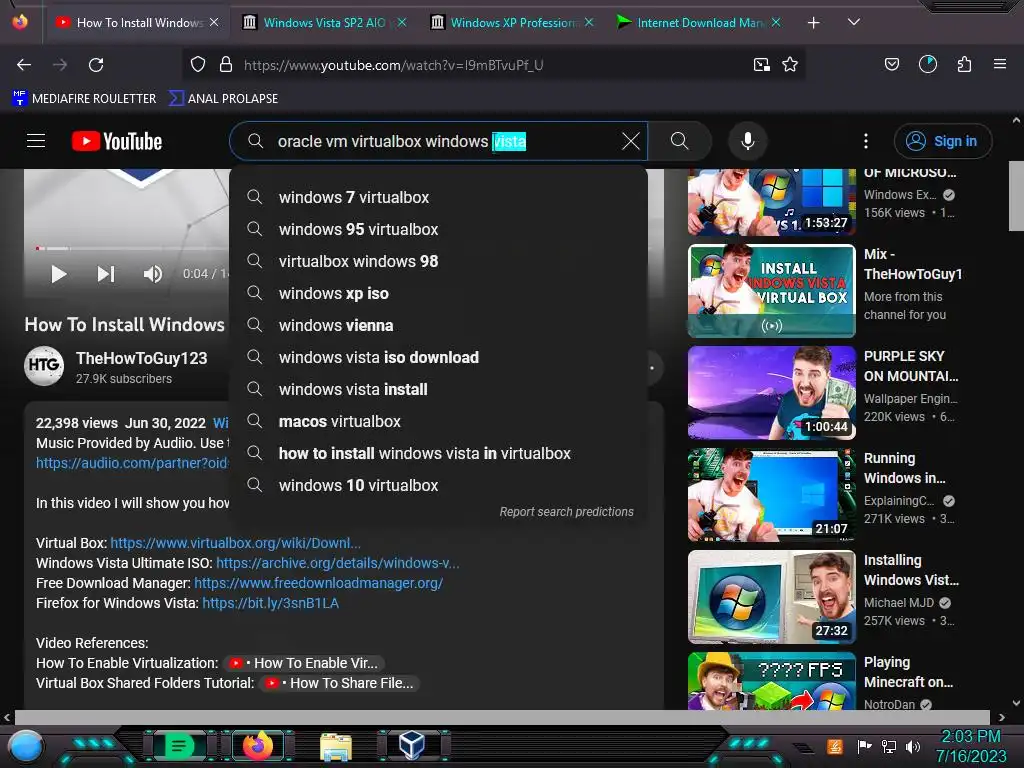Open network icon in system tray

889,746
